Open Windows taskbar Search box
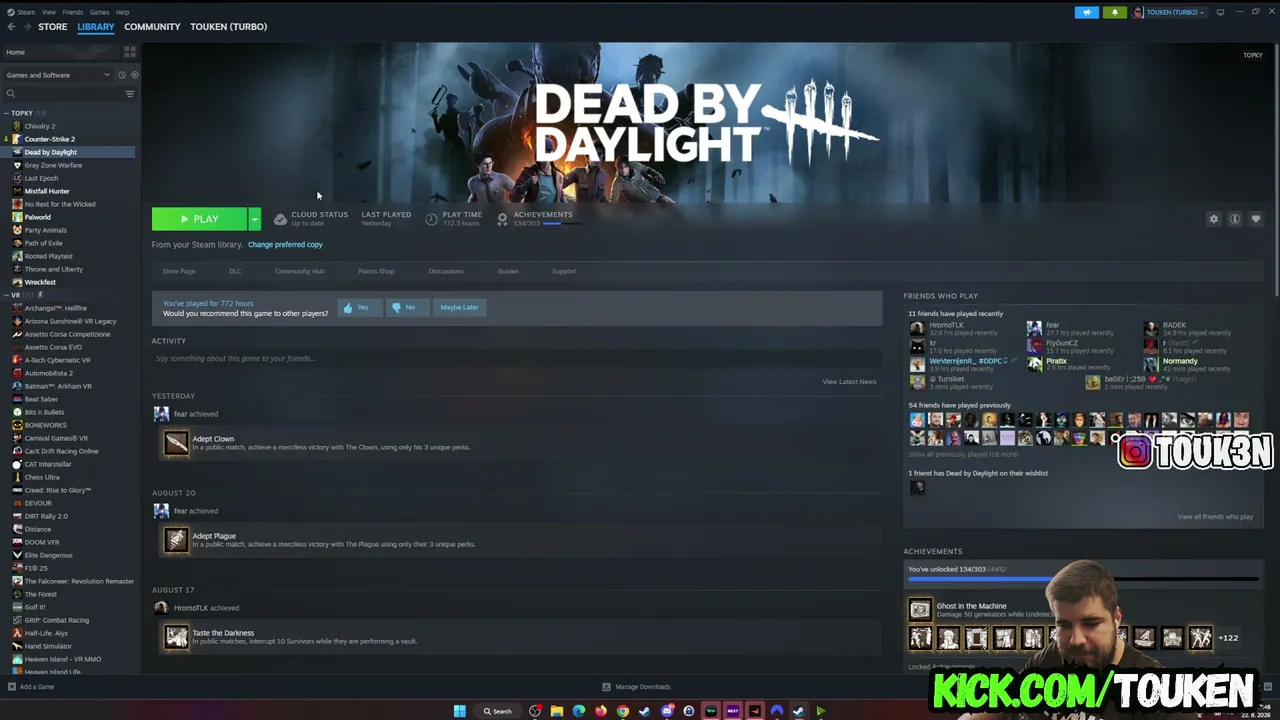Image resolution: width=1280 pixels, height=720 pixels. [498, 711]
